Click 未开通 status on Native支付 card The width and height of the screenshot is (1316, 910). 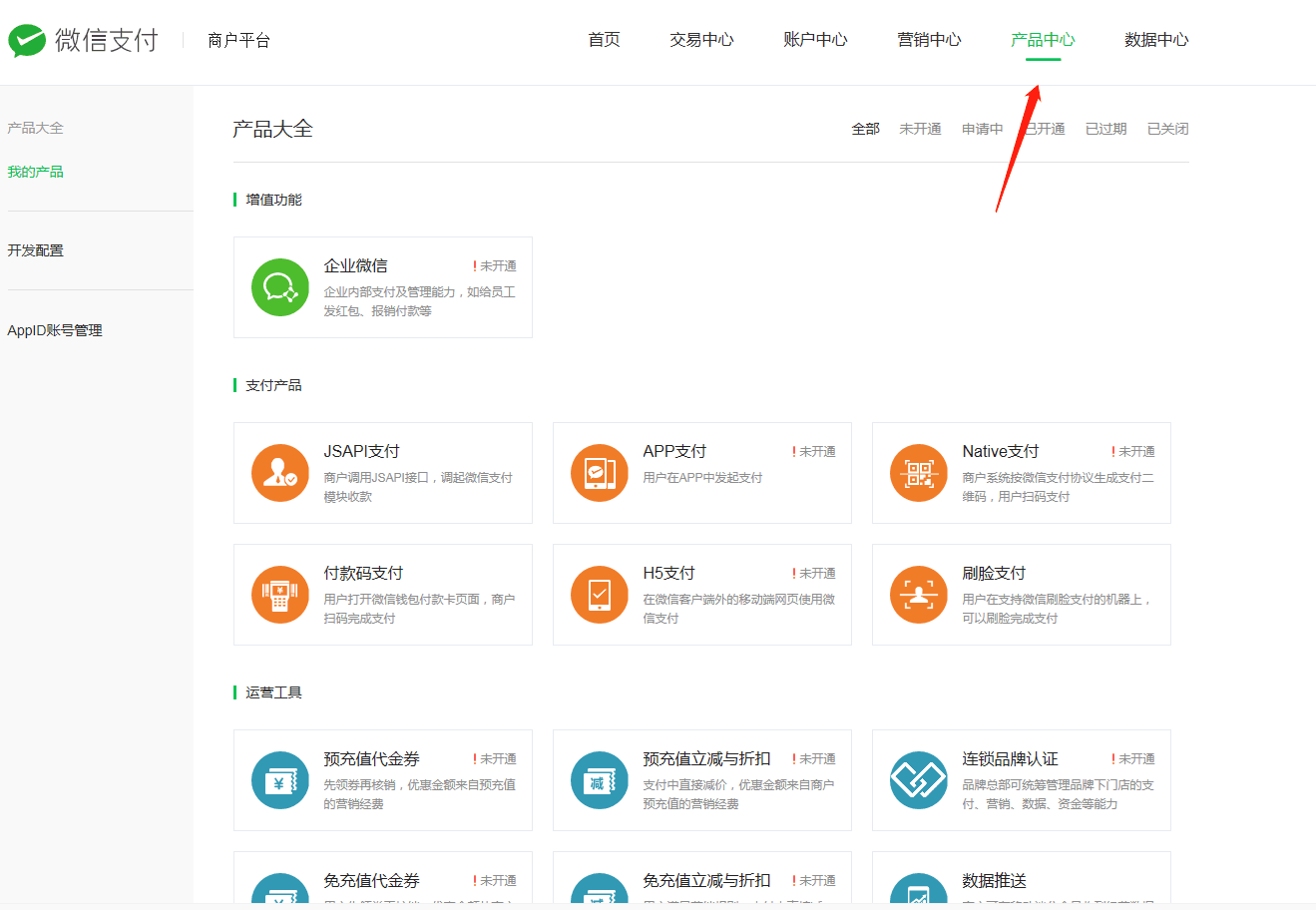pos(1133,452)
